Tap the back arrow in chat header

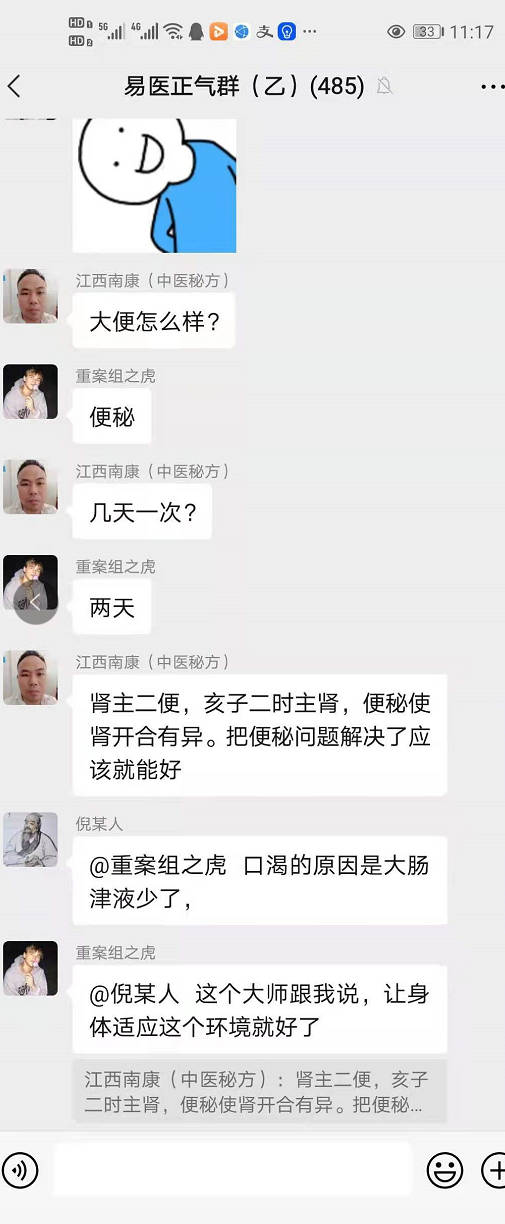(x=14, y=86)
